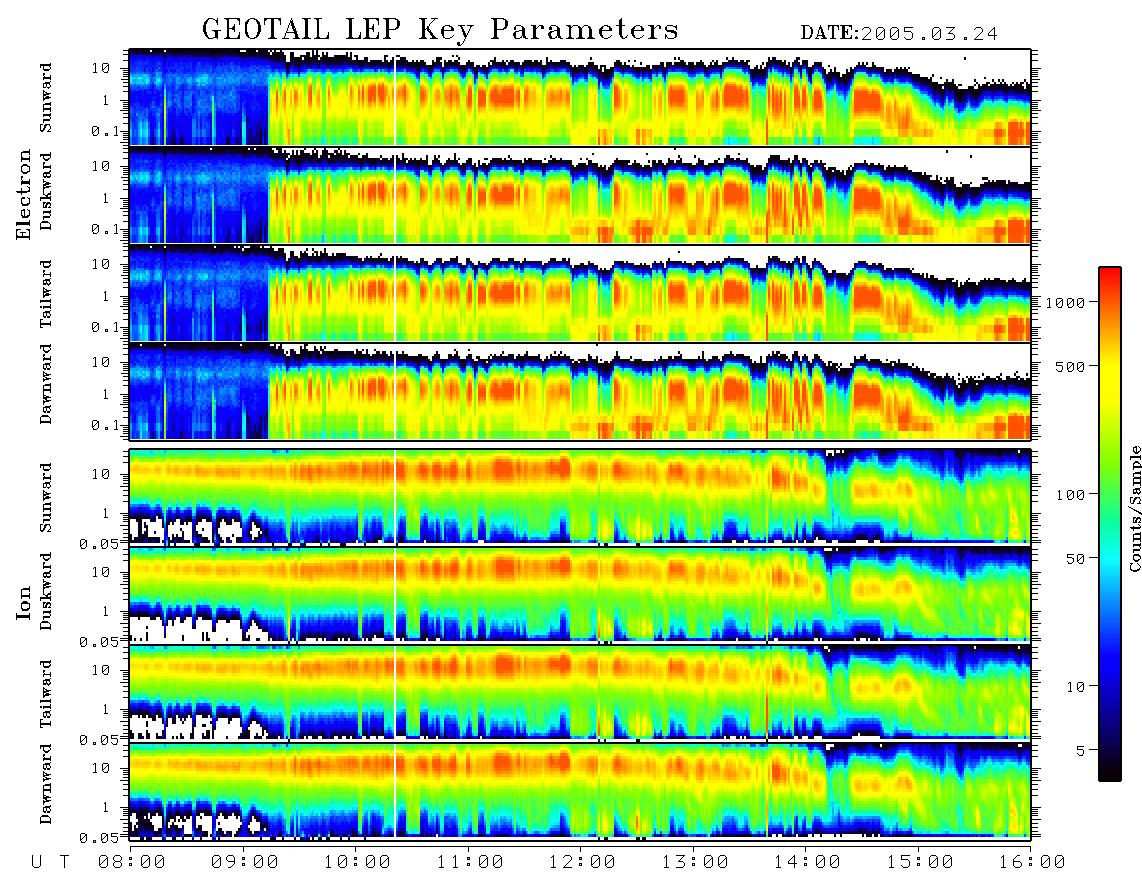Image resolution: width=1142 pixels, height=880 pixels.
Task: Click the Electron 'Tailward' panel label
Action: (46, 294)
